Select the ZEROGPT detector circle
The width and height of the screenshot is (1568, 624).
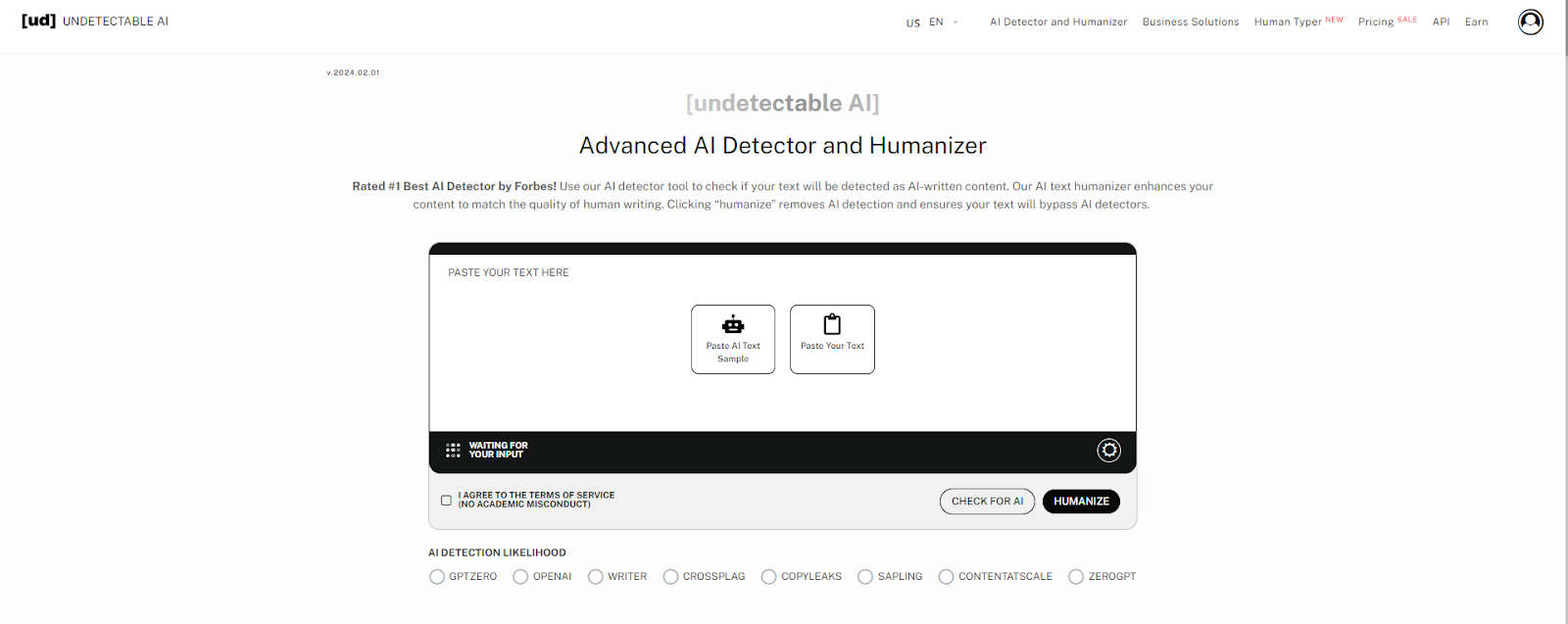1076,577
